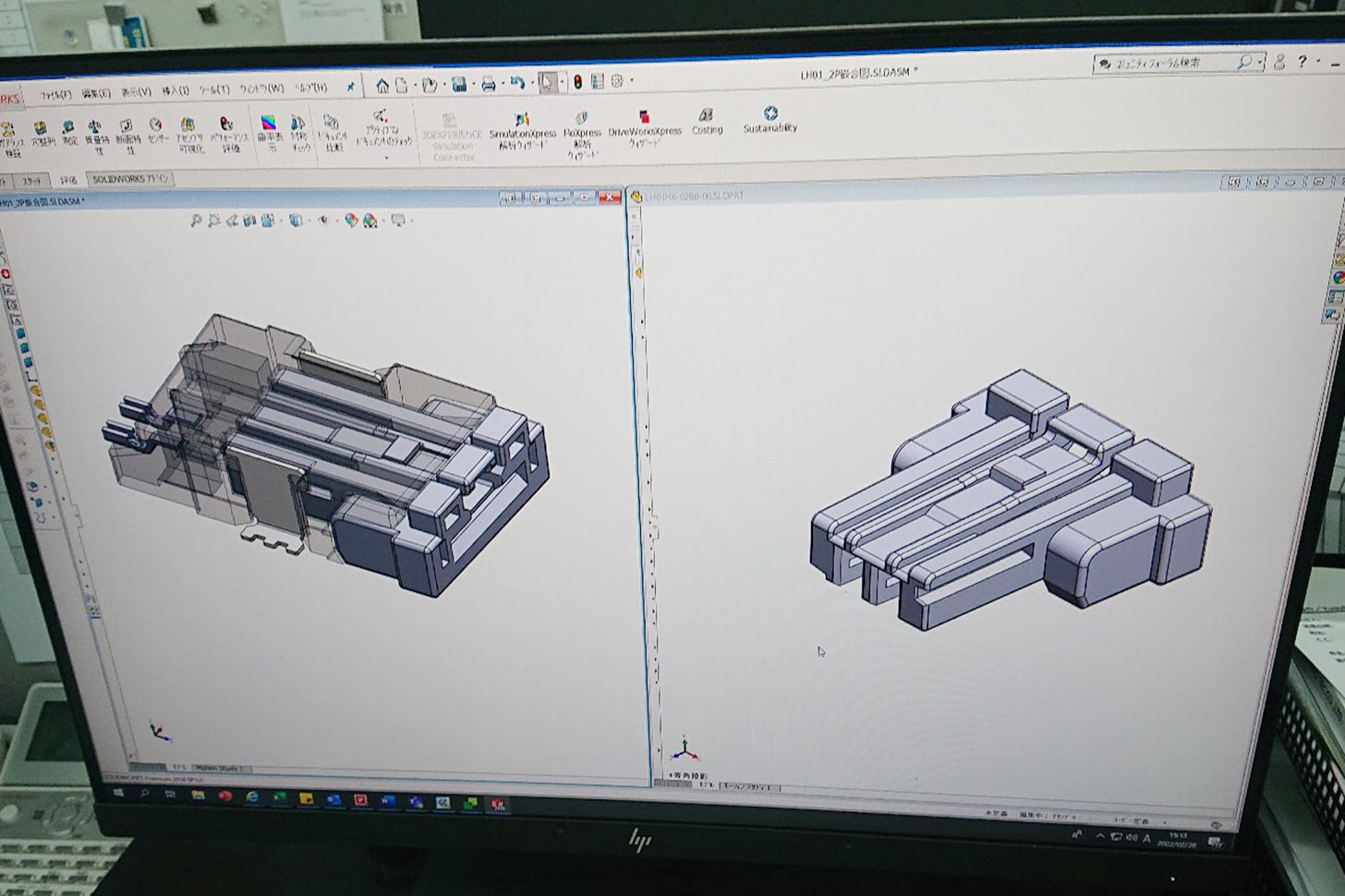Pin the menu bar with the pushpin
Screen dimensions: 1345x896
(350, 87)
